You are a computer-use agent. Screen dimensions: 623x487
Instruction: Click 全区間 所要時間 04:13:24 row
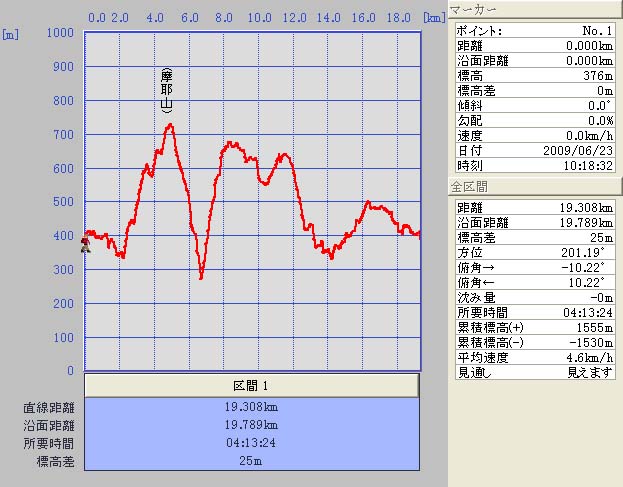click(x=535, y=313)
